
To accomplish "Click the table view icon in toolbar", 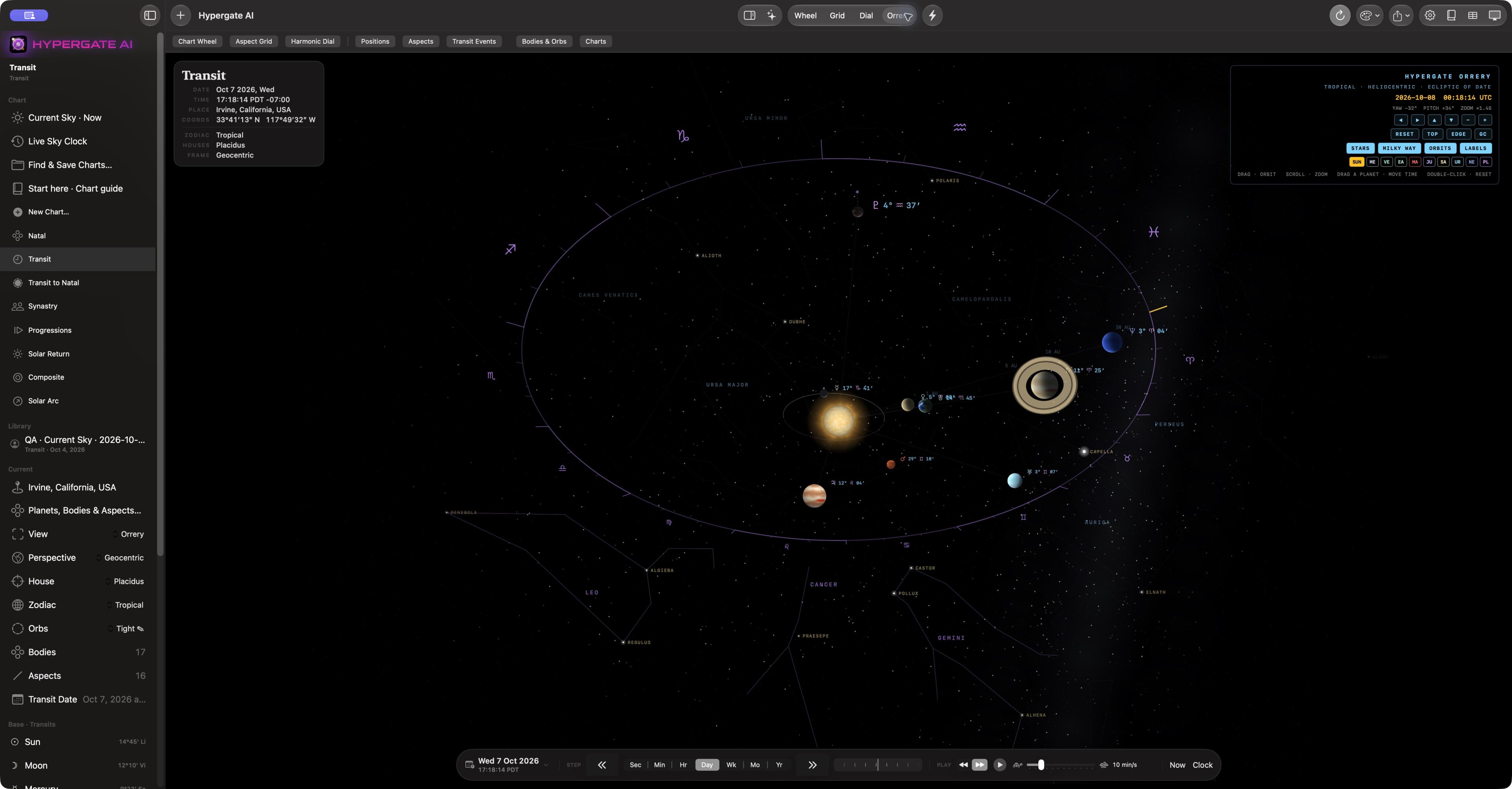I will click(1473, 15).
